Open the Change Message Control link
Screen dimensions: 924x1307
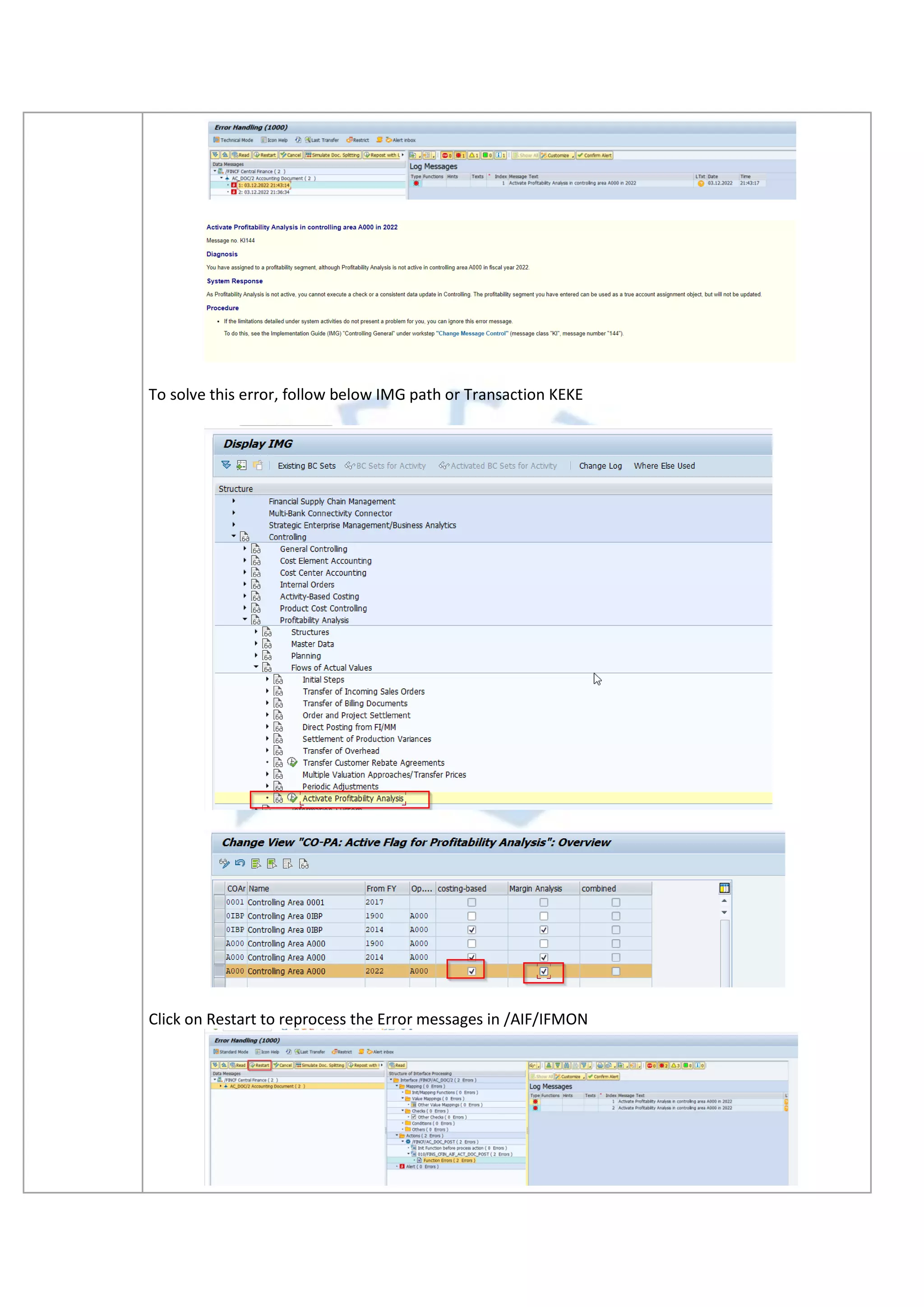pyautogui.click(x=471, y=334)
